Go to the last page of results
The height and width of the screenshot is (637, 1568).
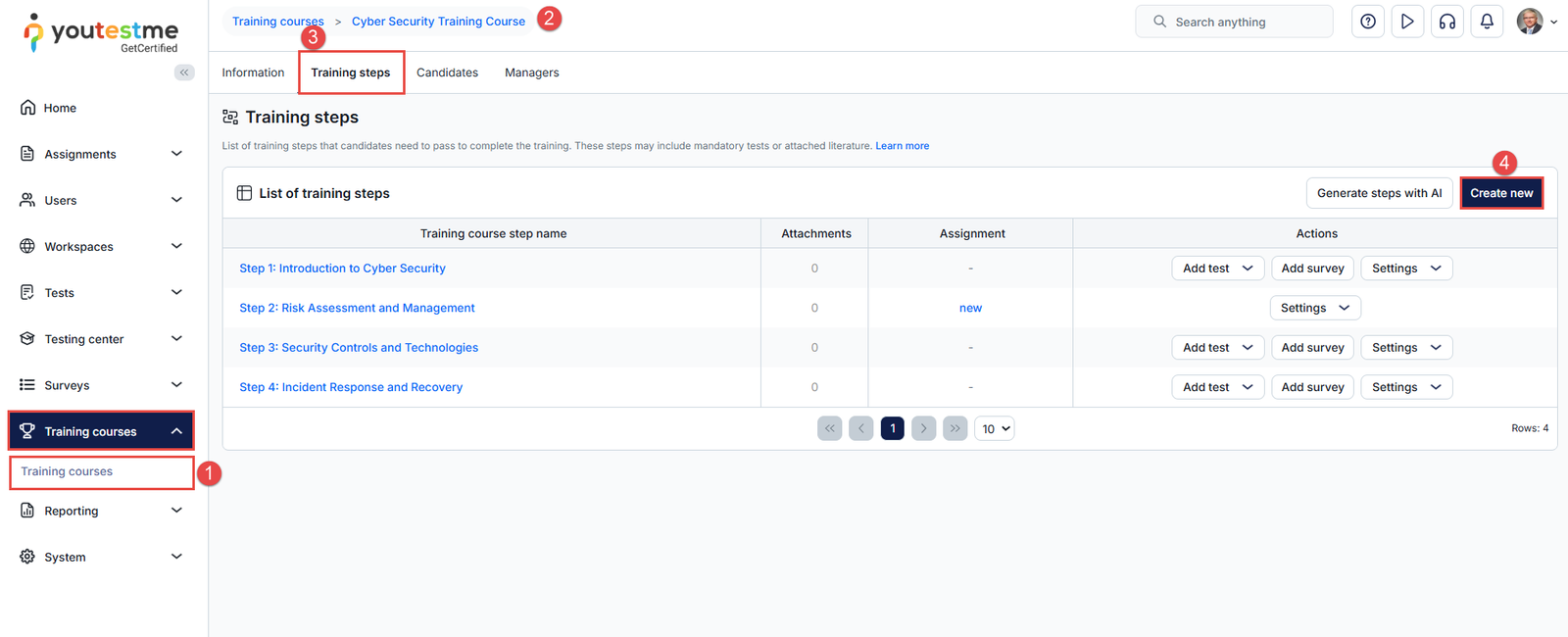click(x=955, y=428)
